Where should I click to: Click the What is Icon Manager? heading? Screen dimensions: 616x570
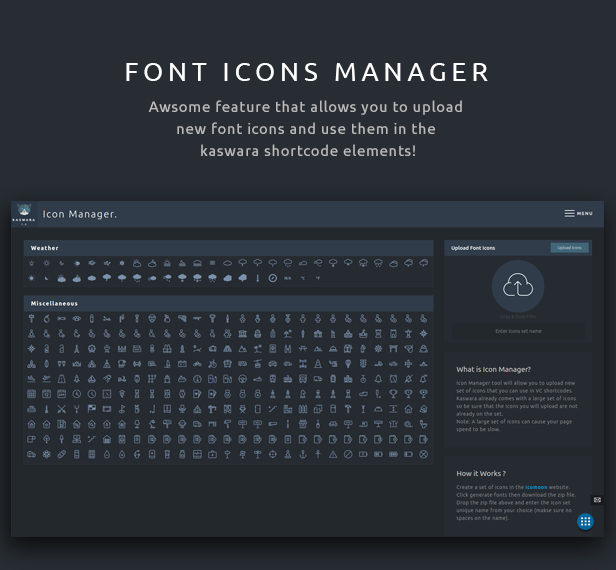pos(493,369)
